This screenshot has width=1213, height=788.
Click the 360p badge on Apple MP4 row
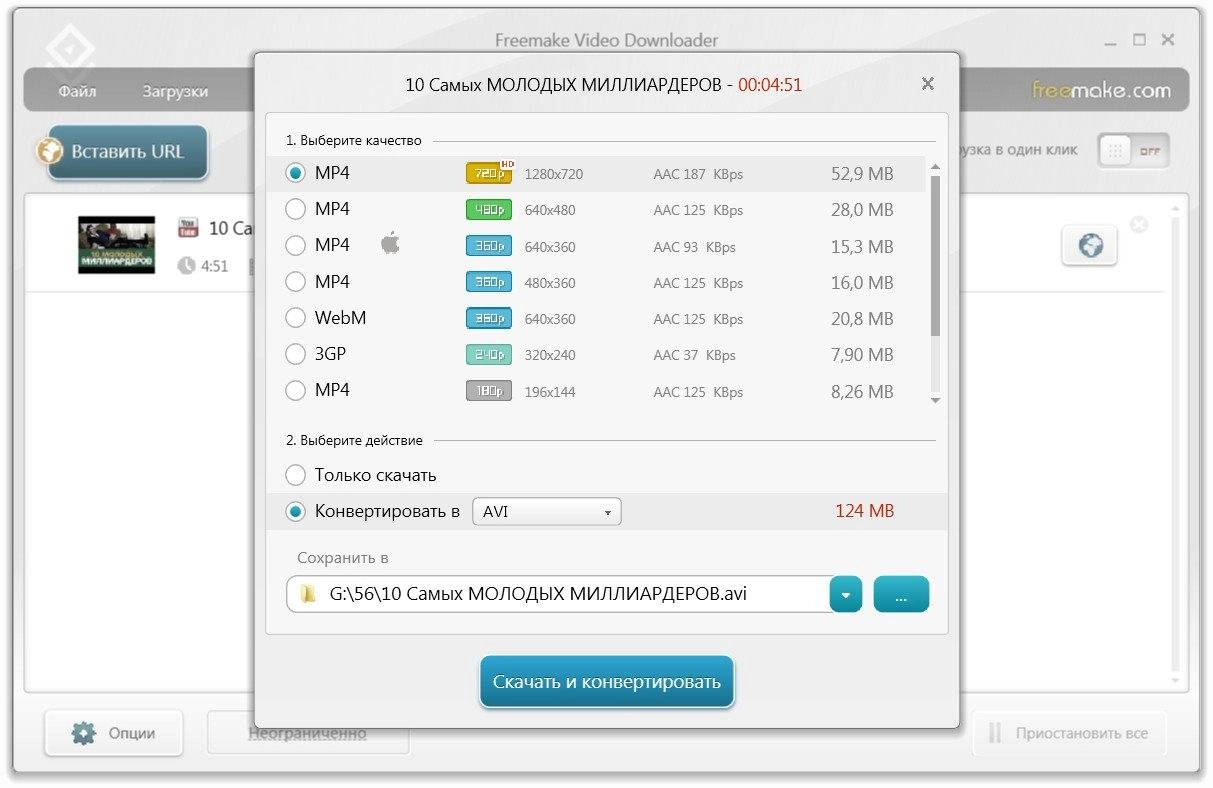(x=489, y=246)
